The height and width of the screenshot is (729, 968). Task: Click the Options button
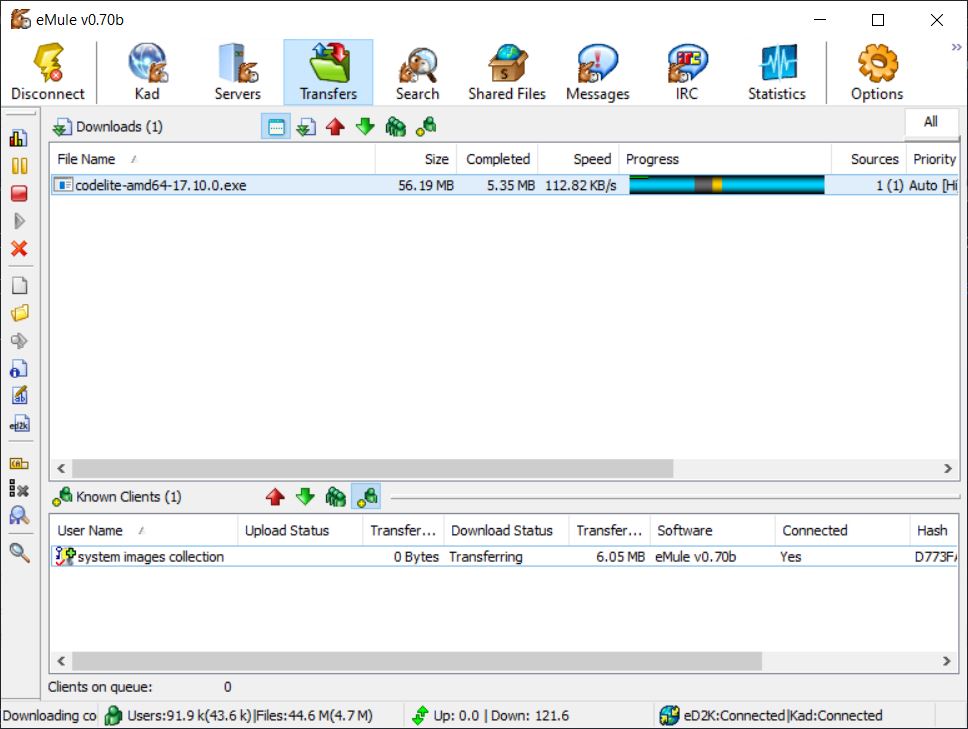pos(876,73)
